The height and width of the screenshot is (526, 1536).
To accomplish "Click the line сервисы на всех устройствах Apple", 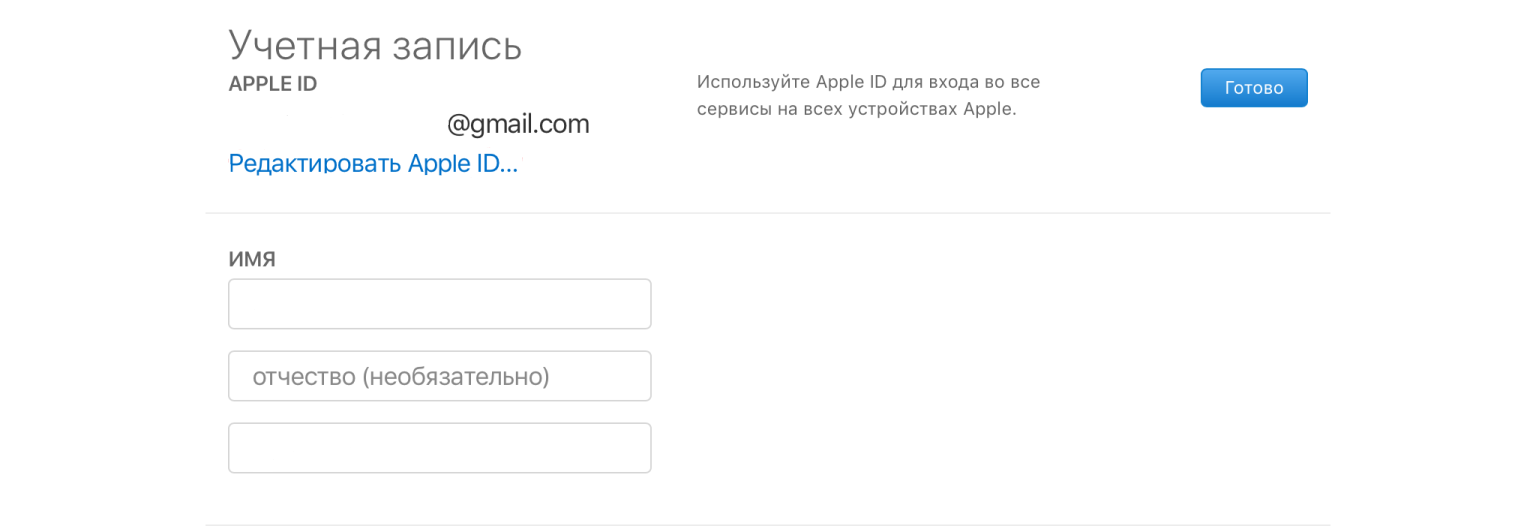I will tap(856, 109).
